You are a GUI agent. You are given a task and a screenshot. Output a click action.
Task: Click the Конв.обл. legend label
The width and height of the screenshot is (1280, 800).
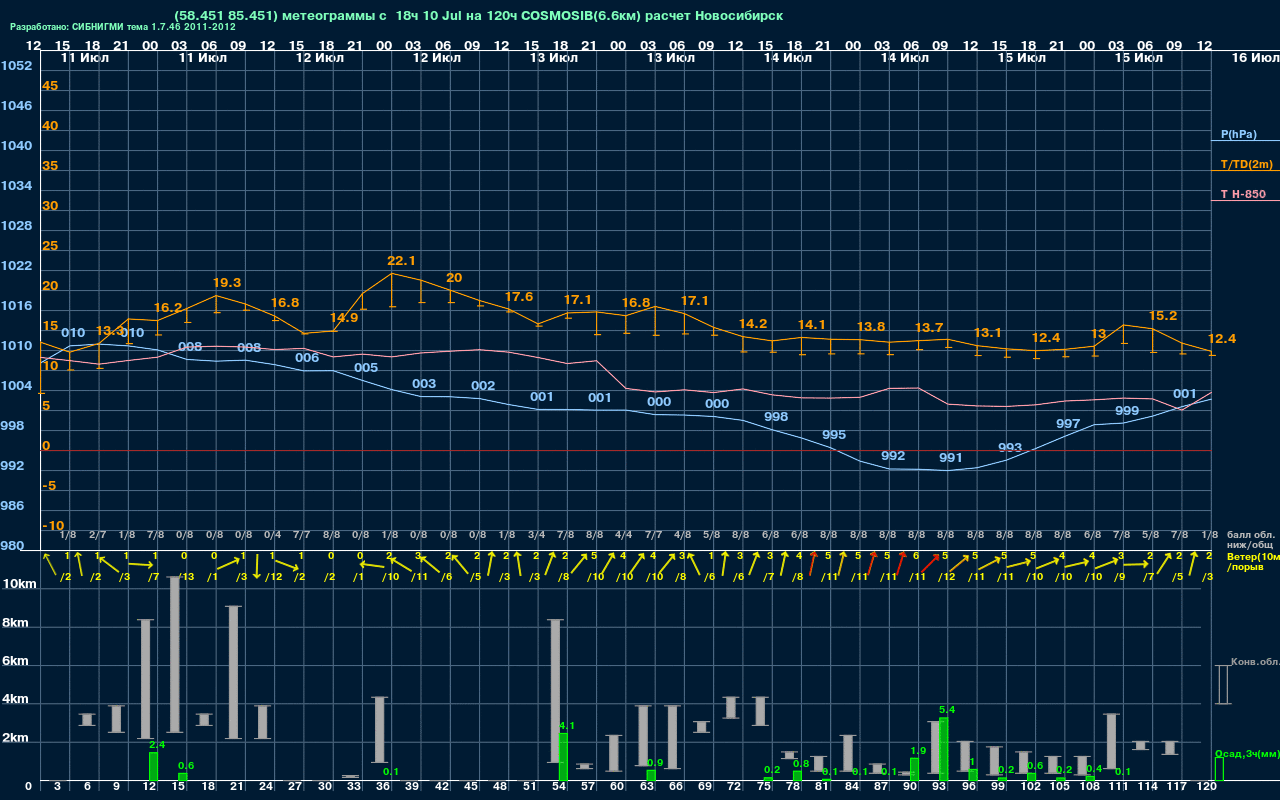pos(1254,662)
